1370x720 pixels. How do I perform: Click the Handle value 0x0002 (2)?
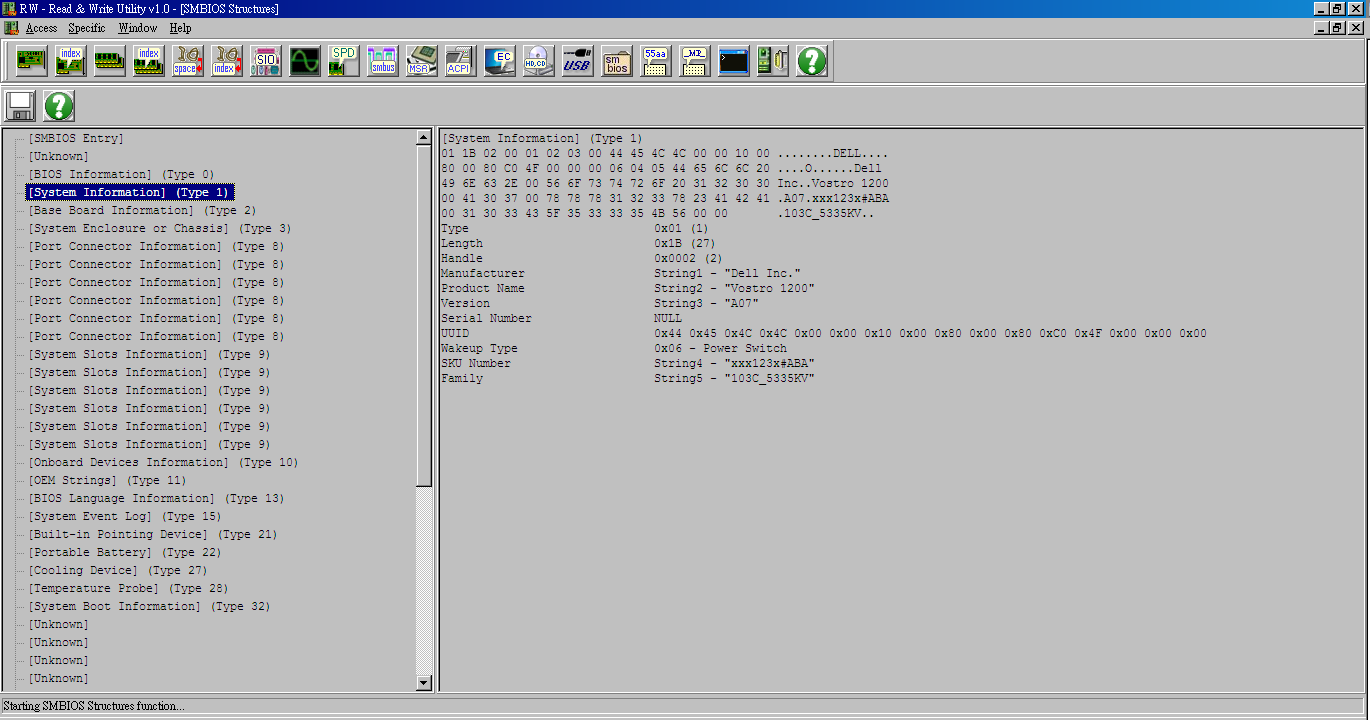pyautogui.click(x=689, y=258)
